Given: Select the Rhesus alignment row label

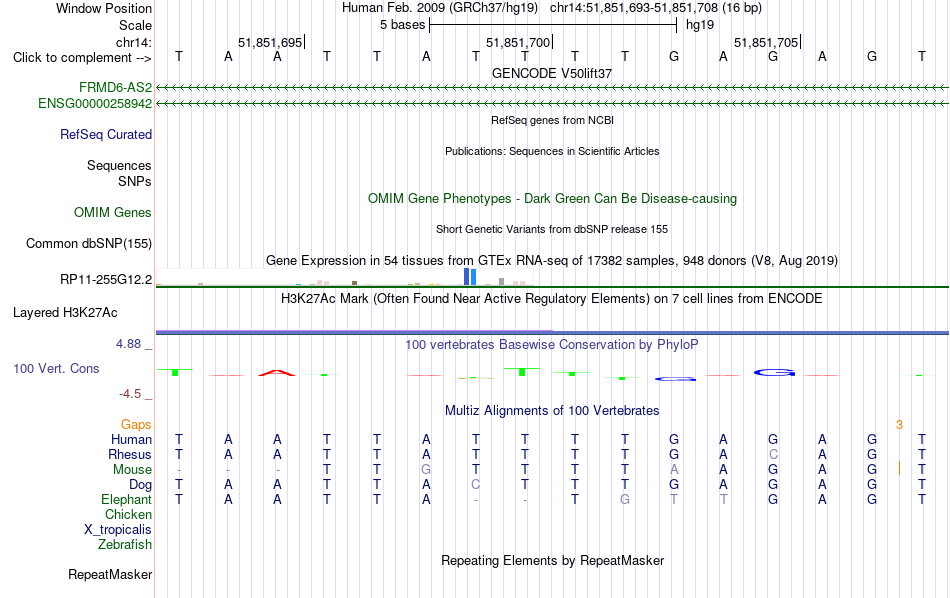Looking at the screenshot, I should click(130, 454).
